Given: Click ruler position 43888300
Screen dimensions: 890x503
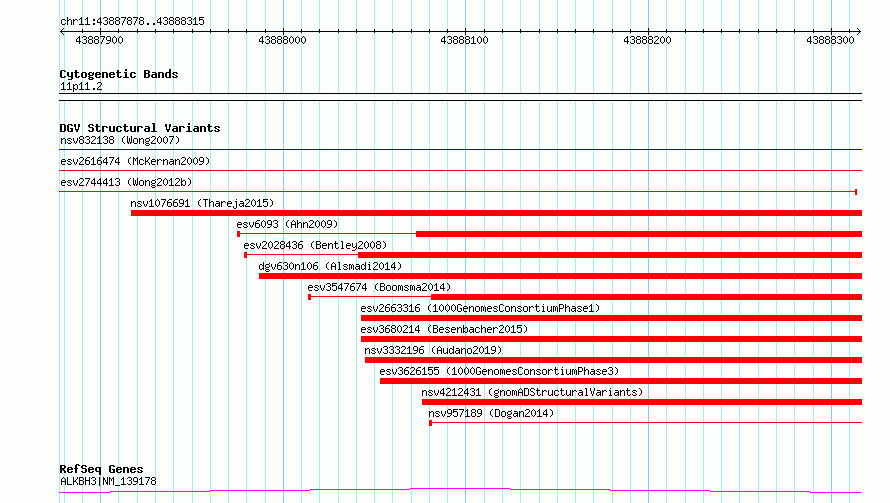Looking at the screenshot, I should tap(830, 40).
